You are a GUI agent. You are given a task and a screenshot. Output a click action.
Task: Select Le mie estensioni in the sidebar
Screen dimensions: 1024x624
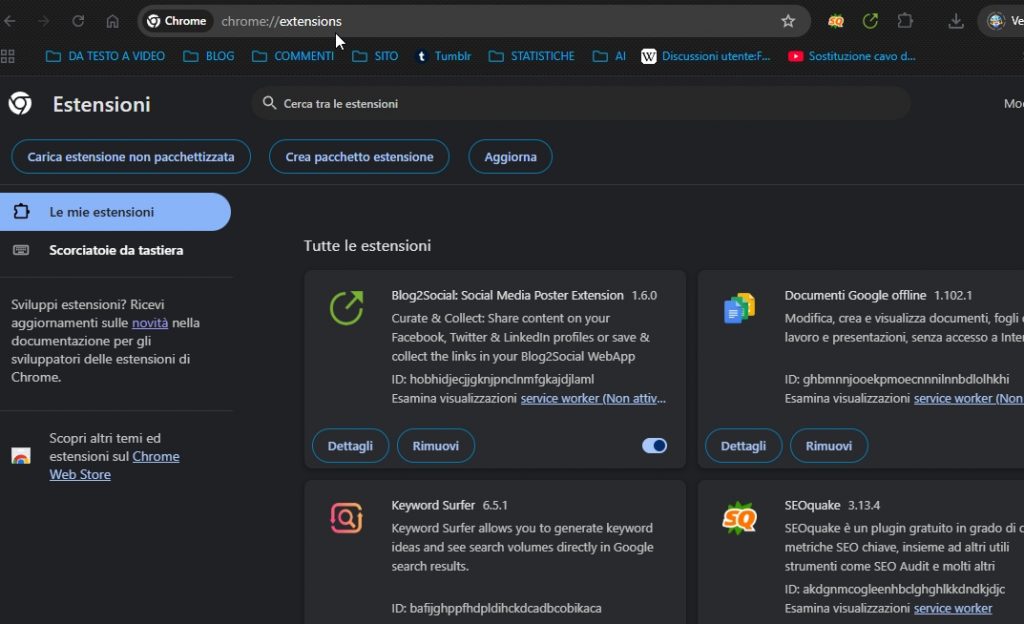[115, 211]
